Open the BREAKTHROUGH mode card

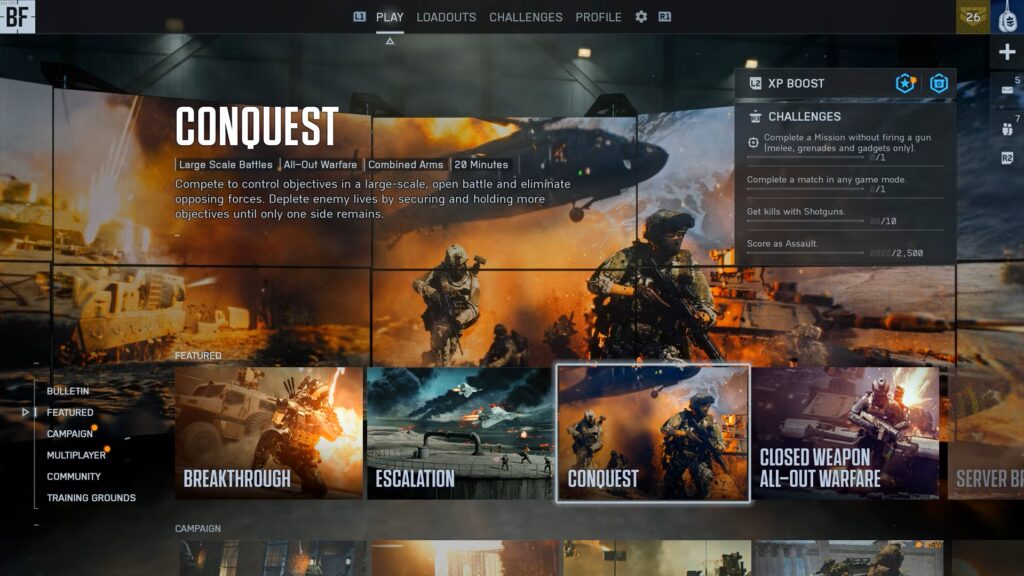click(268, 433)
